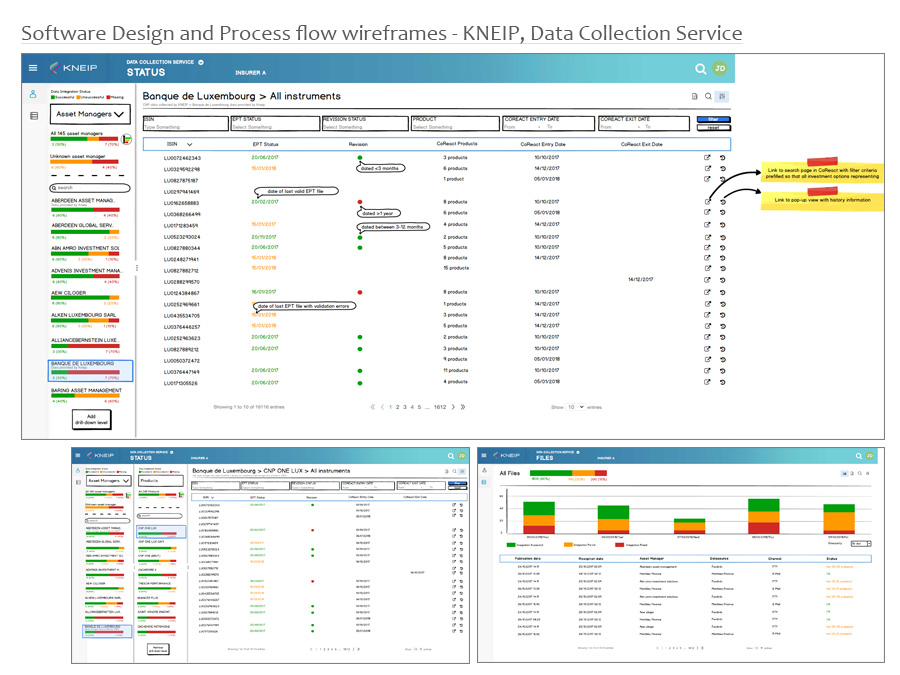Screen dimensions: 900x675
Task: Expand the Data Collection Service dropdown arrow
Action: pos(200,62)
